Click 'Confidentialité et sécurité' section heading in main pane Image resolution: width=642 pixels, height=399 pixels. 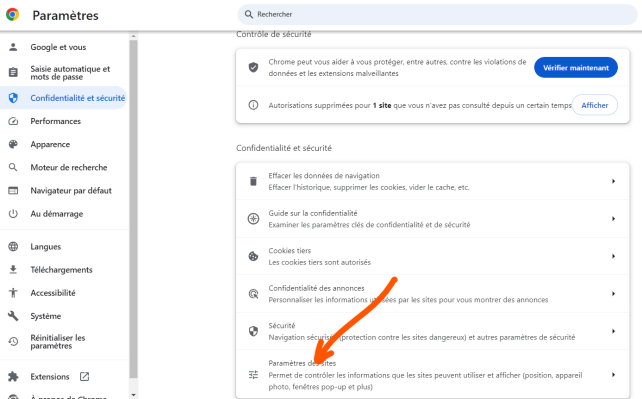click(284, 148)
